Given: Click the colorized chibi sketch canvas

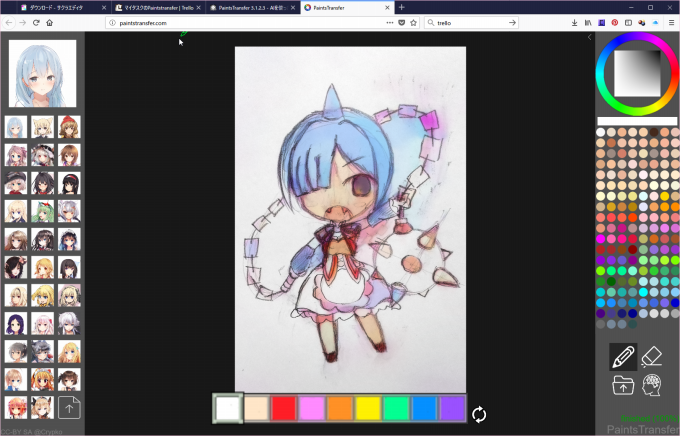Looking at the screenshot, I should [x=350, y=220].
